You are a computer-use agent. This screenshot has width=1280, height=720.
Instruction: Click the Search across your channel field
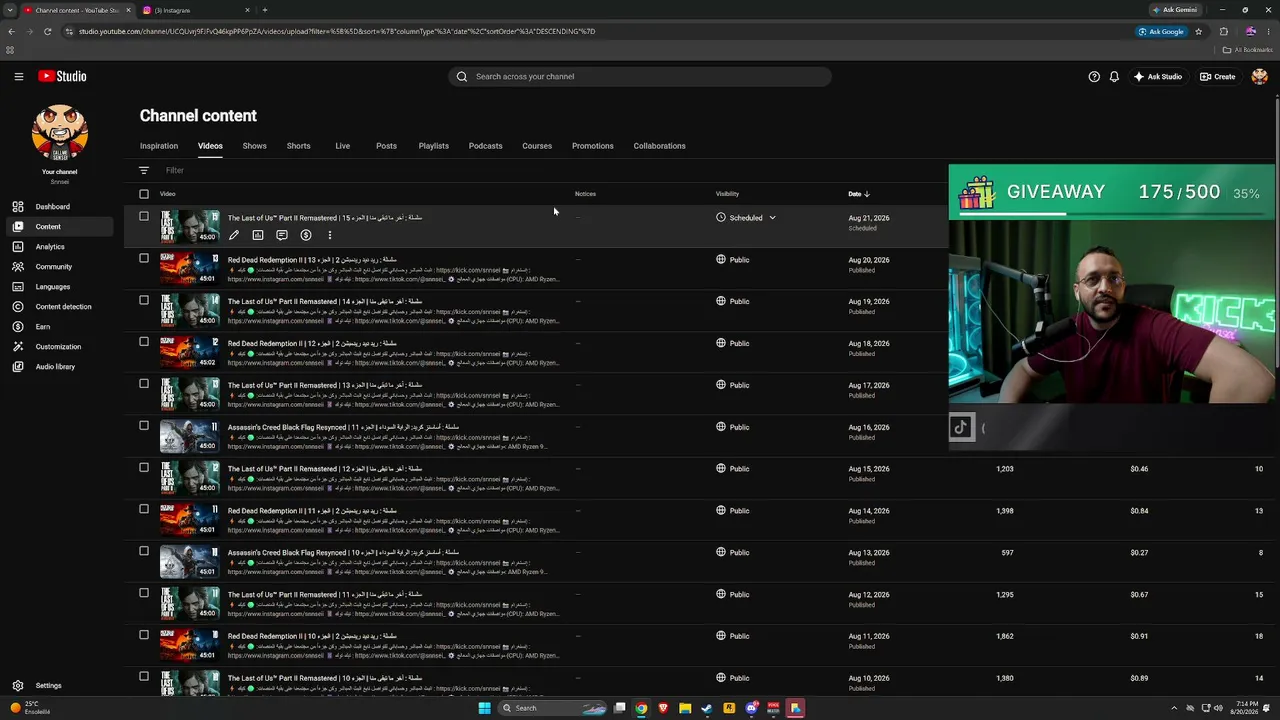coord(640,76)
